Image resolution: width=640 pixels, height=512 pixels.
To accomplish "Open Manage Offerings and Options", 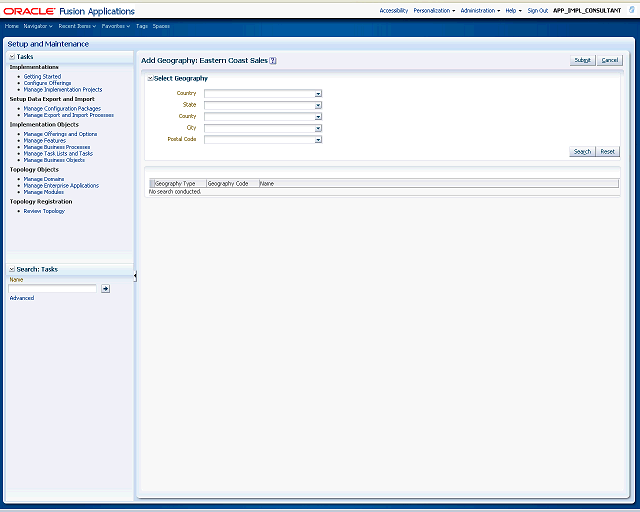I will point(60,134).
